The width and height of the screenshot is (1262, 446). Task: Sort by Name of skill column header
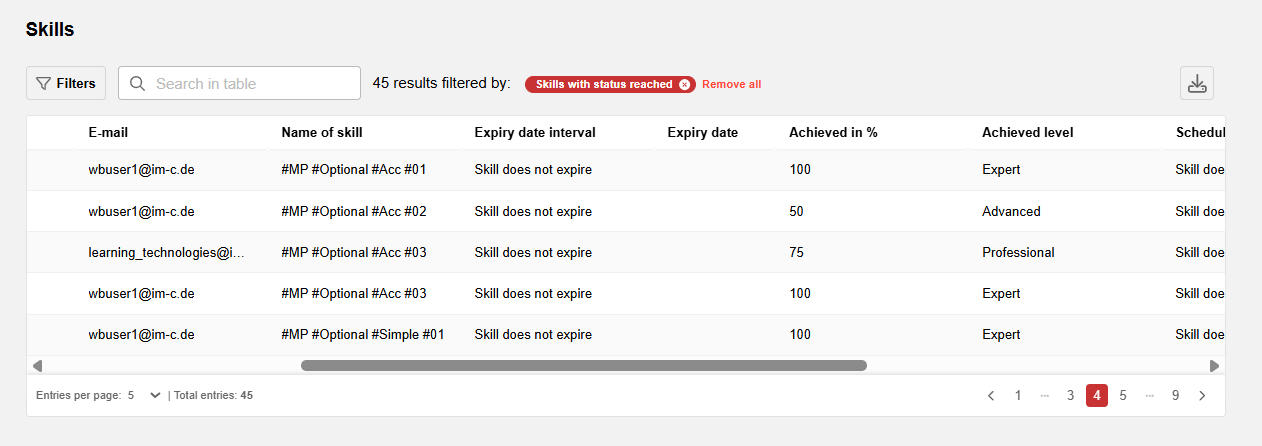pyautogui.click(x=322, y=133)
